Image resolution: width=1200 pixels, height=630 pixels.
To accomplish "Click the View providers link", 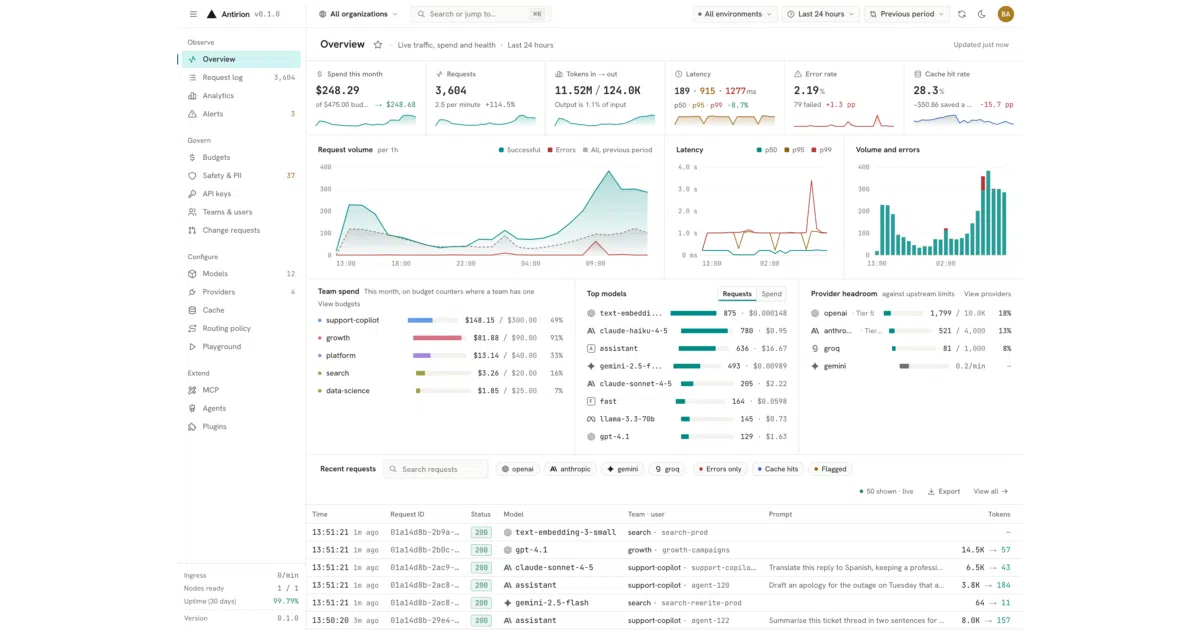I will 987,294.
